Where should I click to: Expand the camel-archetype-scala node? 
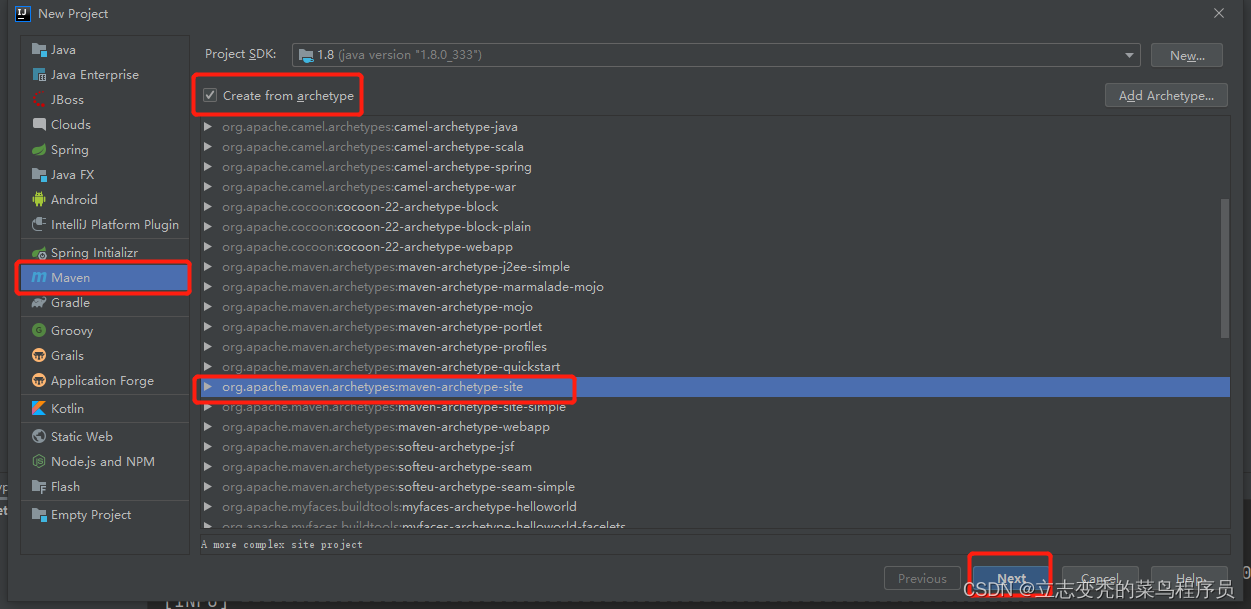(x=208, y=147)
